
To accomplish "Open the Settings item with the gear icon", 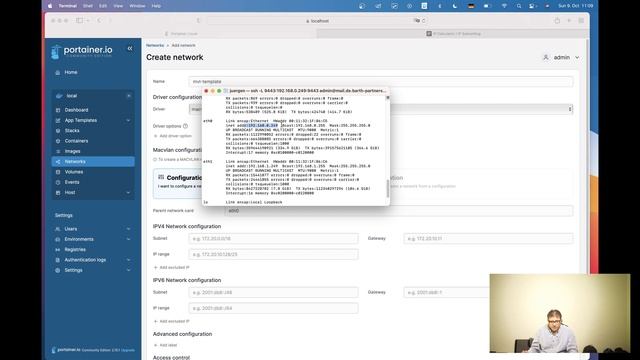I will click(73, 270).
